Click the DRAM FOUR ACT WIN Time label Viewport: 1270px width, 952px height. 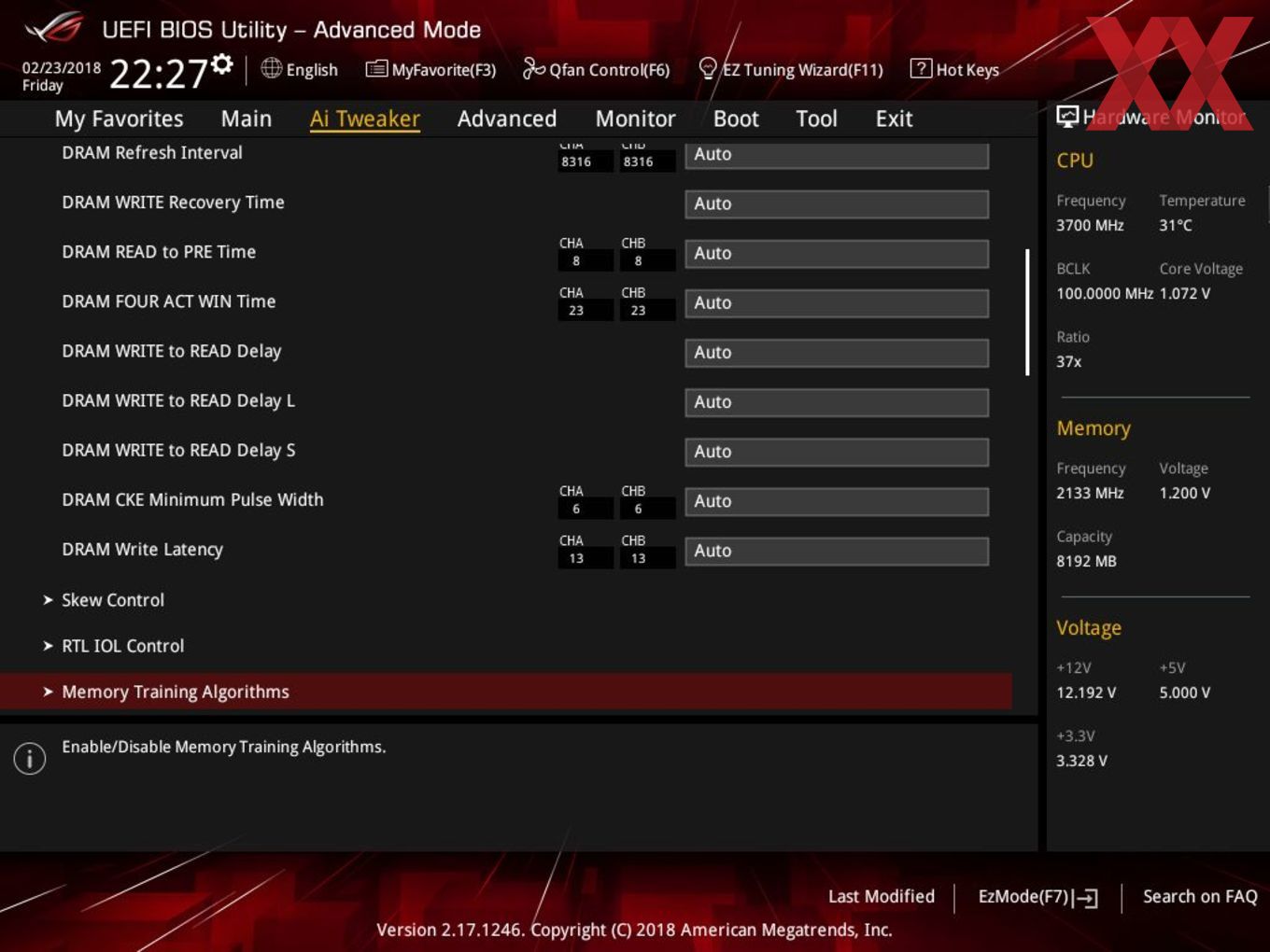[169, 301]
